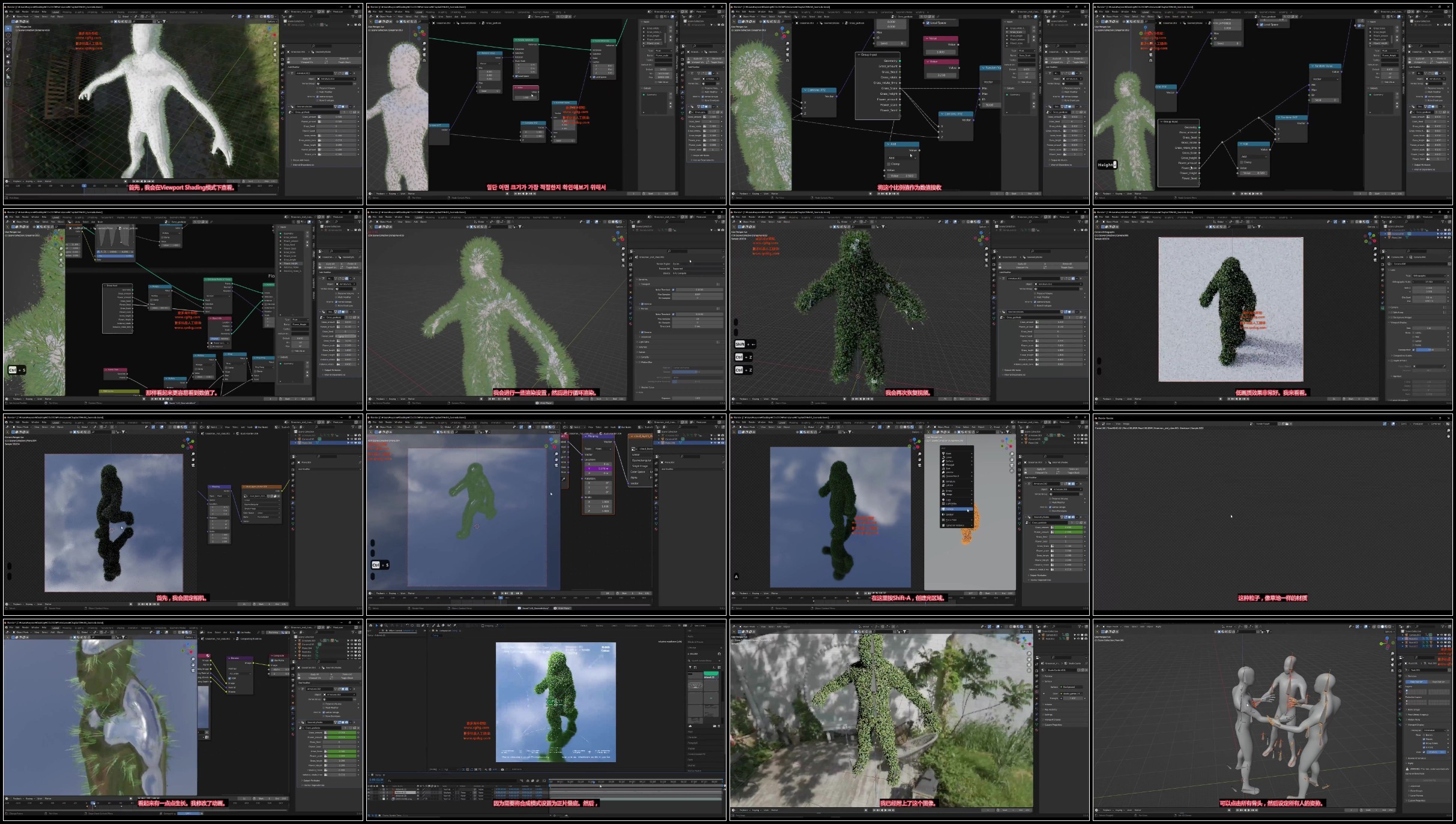Image resolution: width=1456 pixels, height=824 pixels.
Task: Open the frame subtitled '看起来有一点点生长'
Action: (183, 720)
